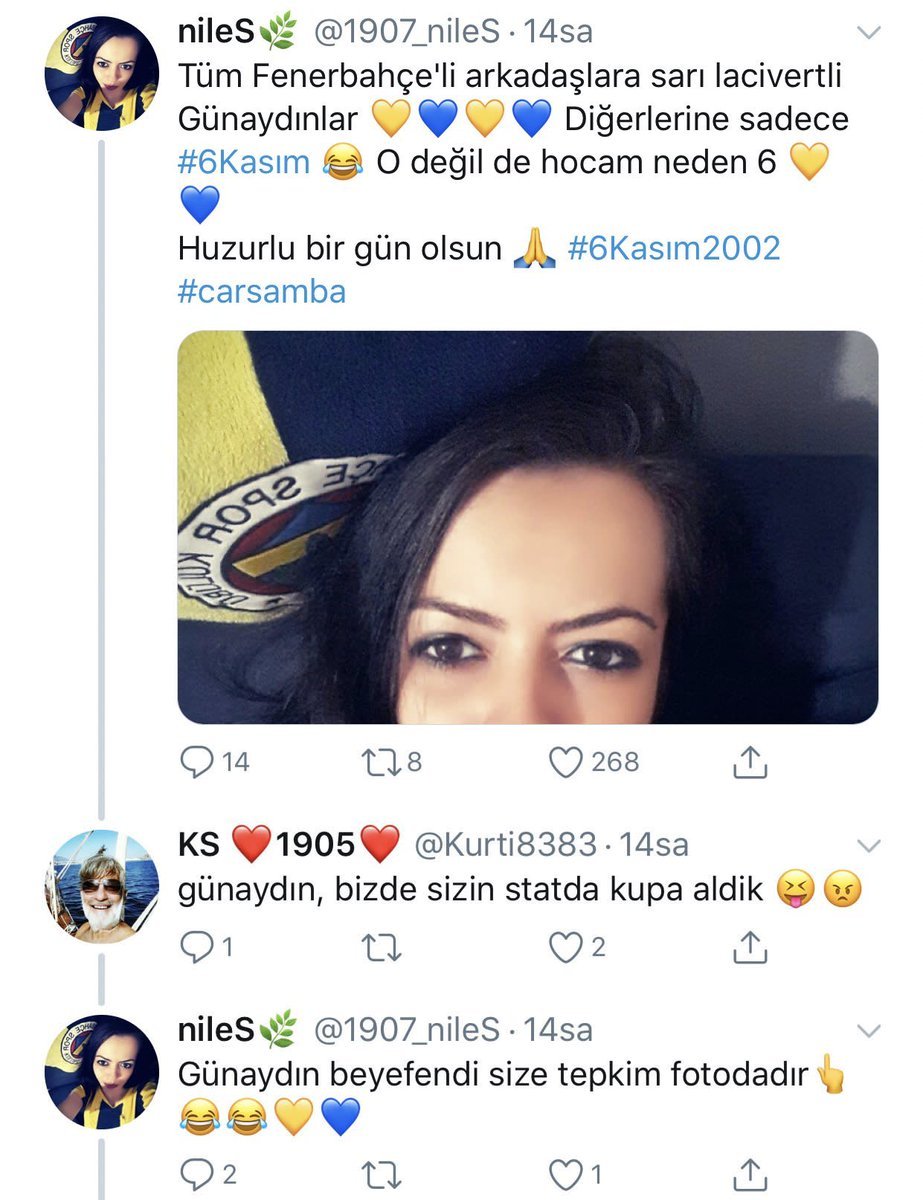Like the KS 1905 tweet
Viewport: 923px width, 1200px height.
(566, 946)
